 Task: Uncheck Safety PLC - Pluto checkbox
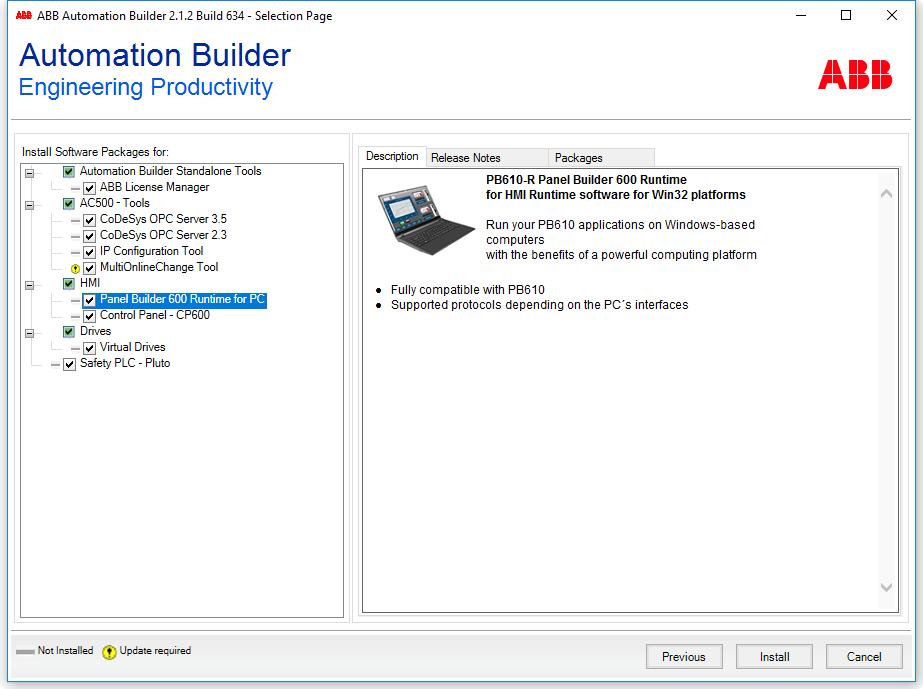coord(69,364)
